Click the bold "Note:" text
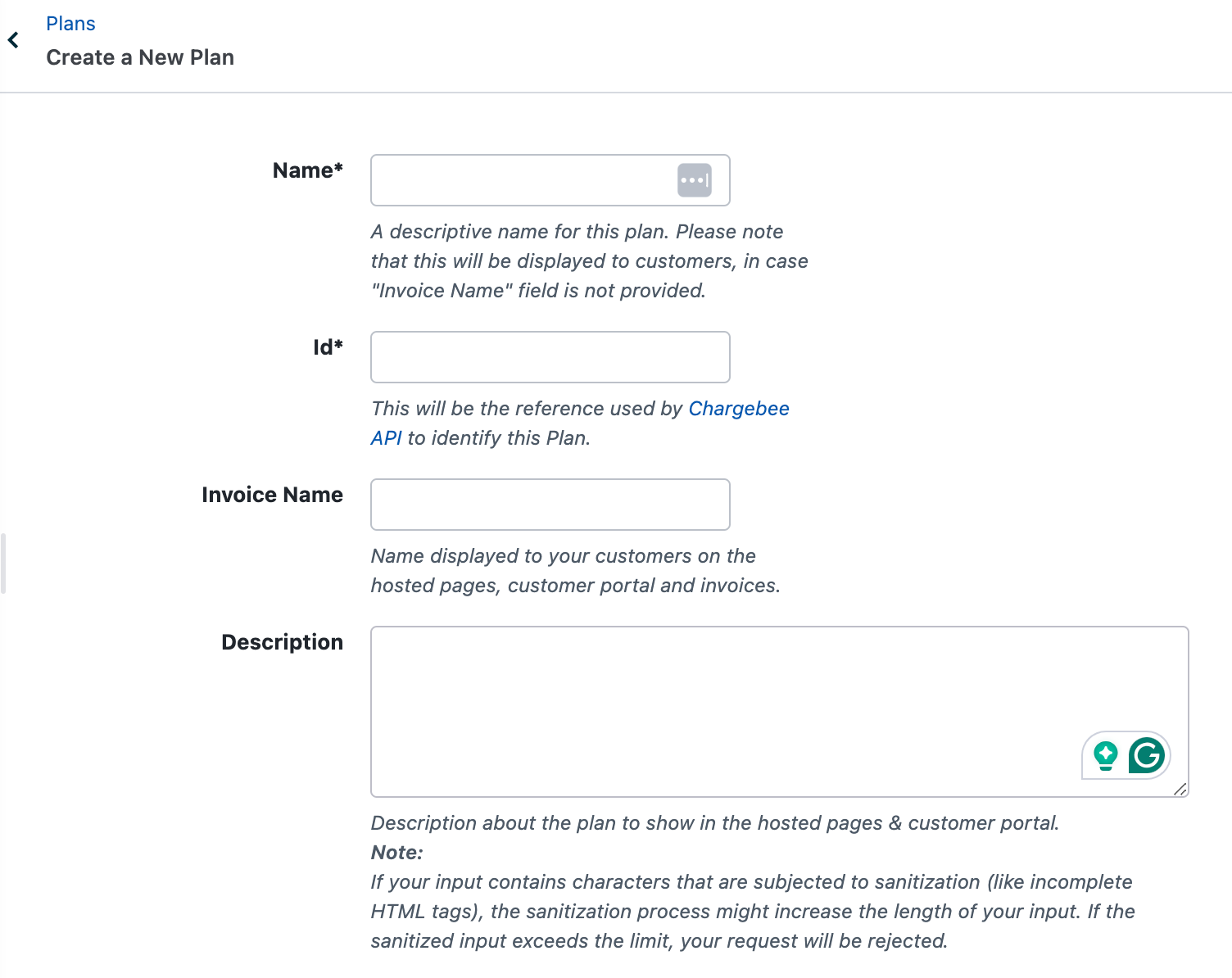The height and width of the screenshot is (978, 1232). point(397,853)
